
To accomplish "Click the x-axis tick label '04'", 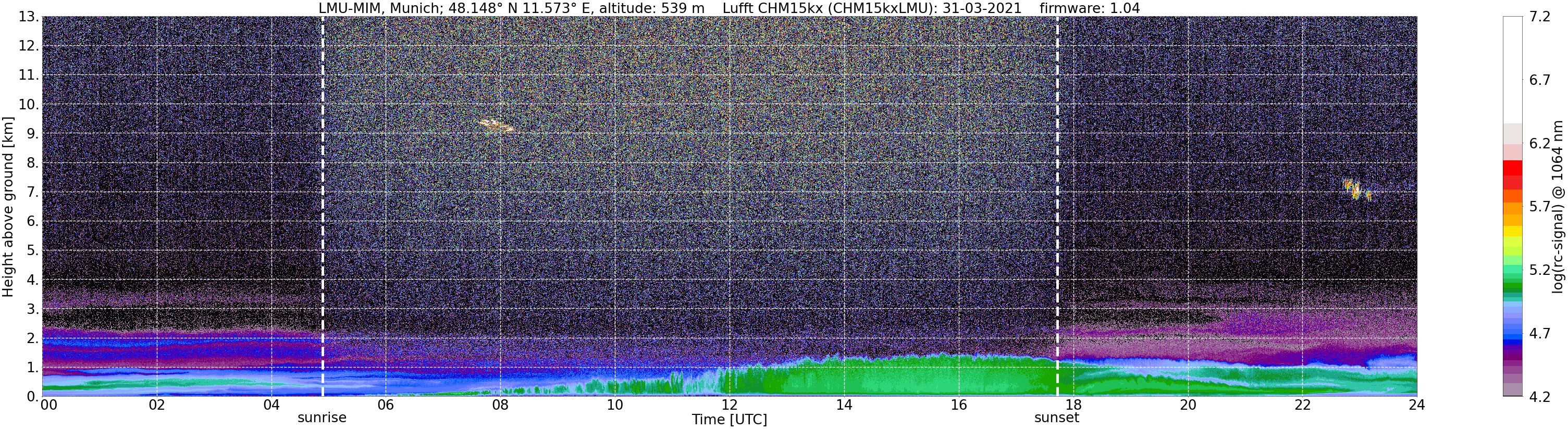I will point(271,405).
